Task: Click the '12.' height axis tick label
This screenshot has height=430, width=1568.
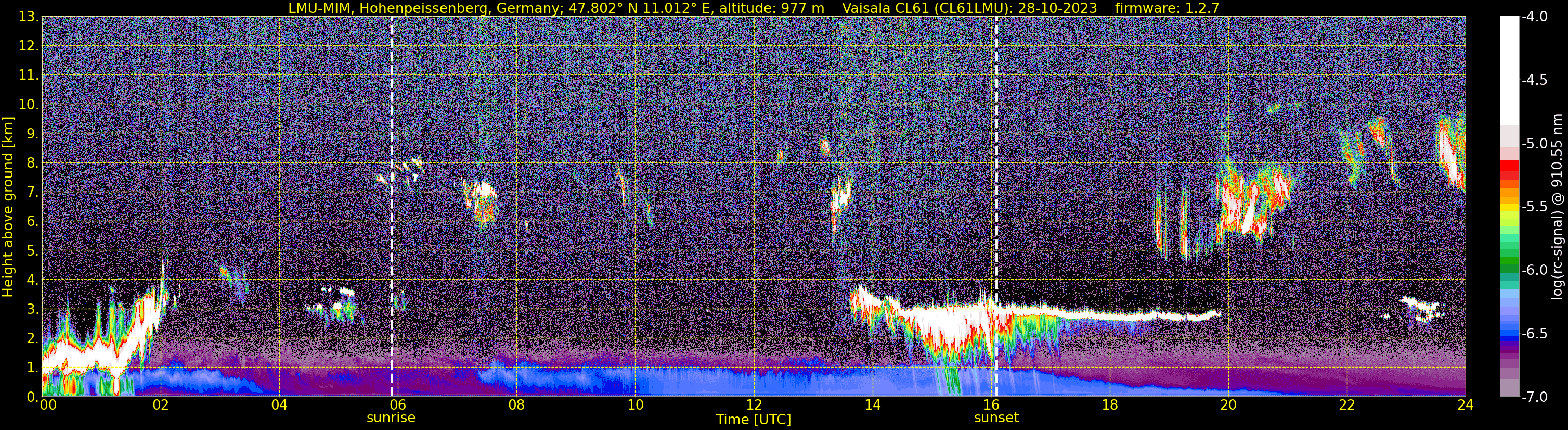Action: 29,46
